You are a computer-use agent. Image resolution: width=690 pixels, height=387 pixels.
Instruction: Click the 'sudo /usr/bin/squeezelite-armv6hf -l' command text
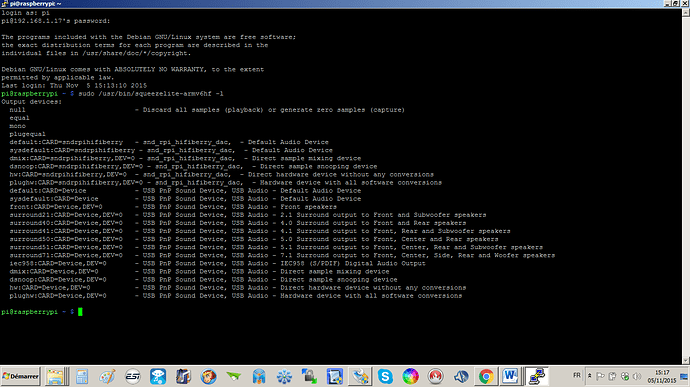pos(151,94)
